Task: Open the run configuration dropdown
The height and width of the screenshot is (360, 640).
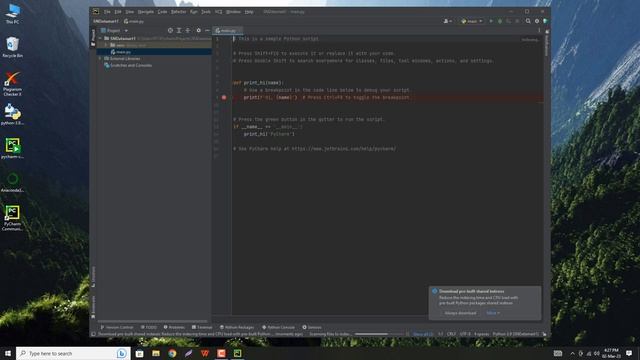Action: pos(472,21)
